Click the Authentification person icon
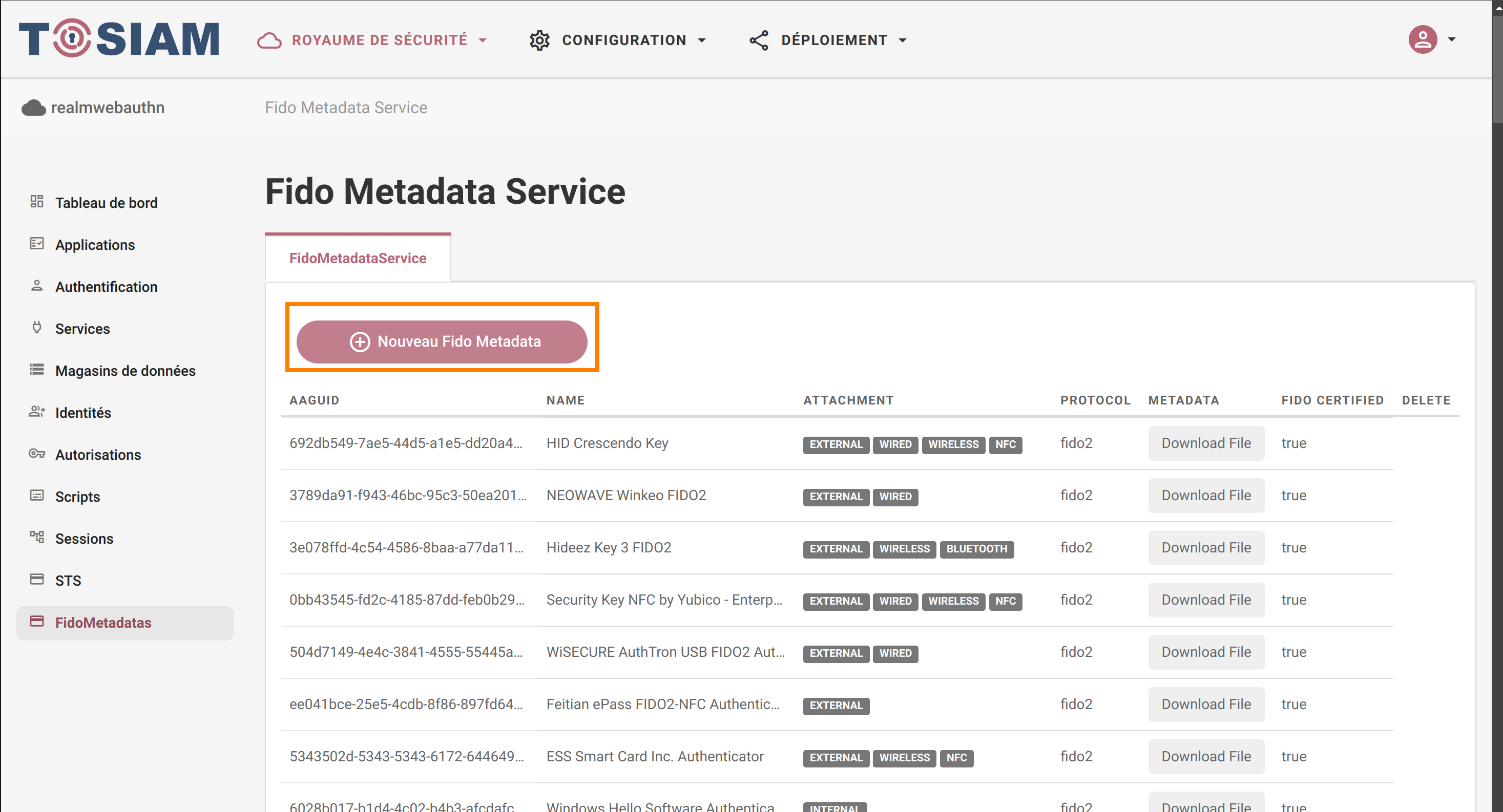1503x812 pixels. coord(37,285)
